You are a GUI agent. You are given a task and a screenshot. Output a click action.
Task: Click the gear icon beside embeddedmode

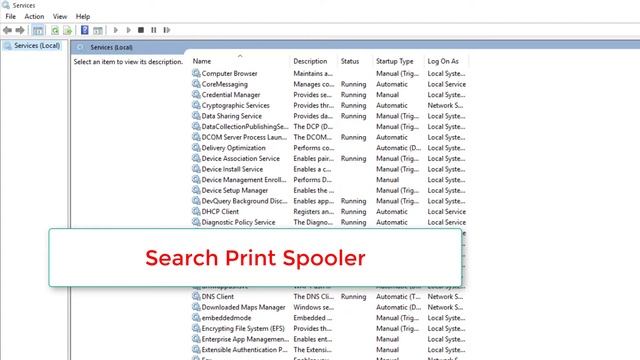coord(196,317)
